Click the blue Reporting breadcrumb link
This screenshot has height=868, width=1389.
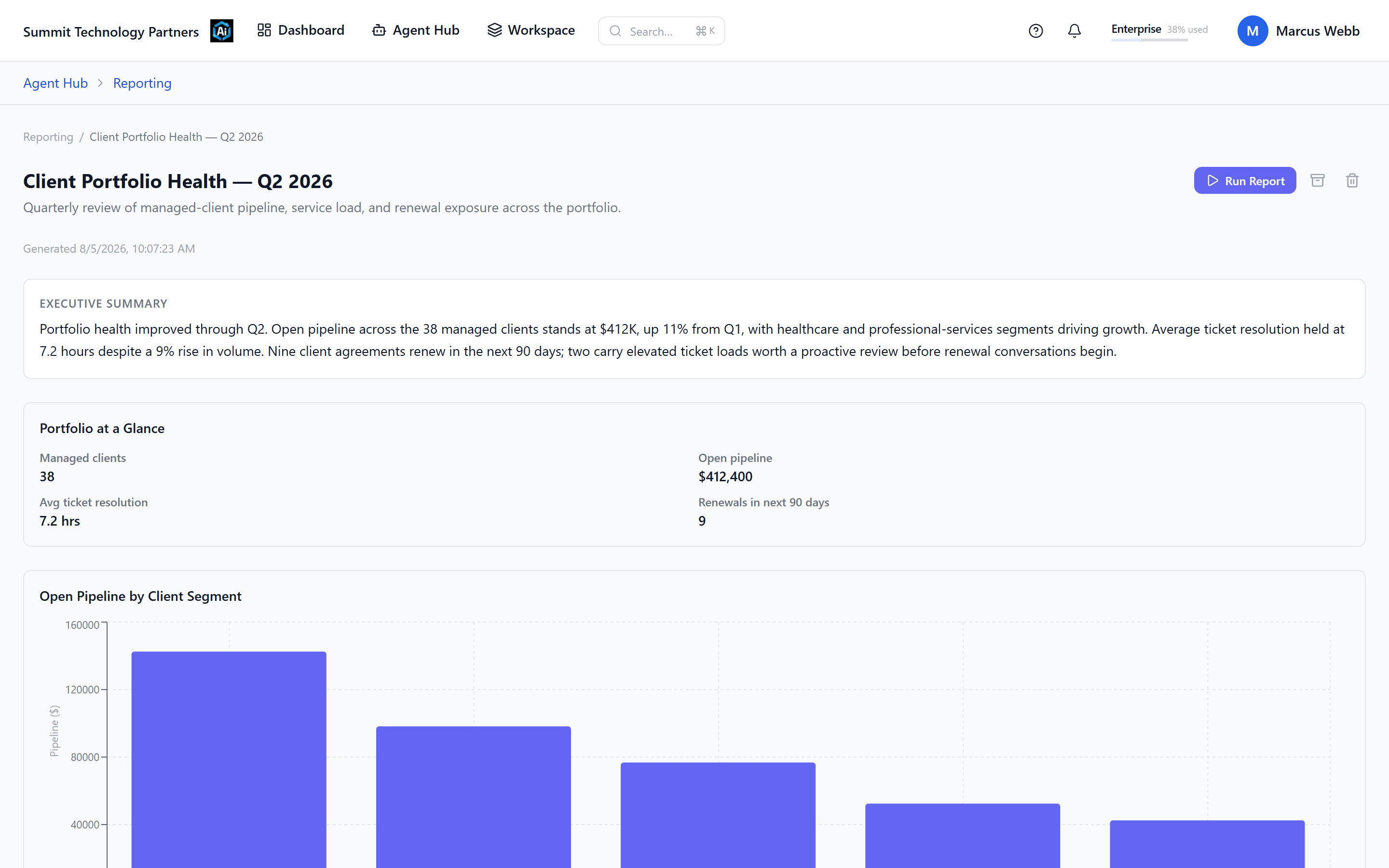[x=142, y=83]
